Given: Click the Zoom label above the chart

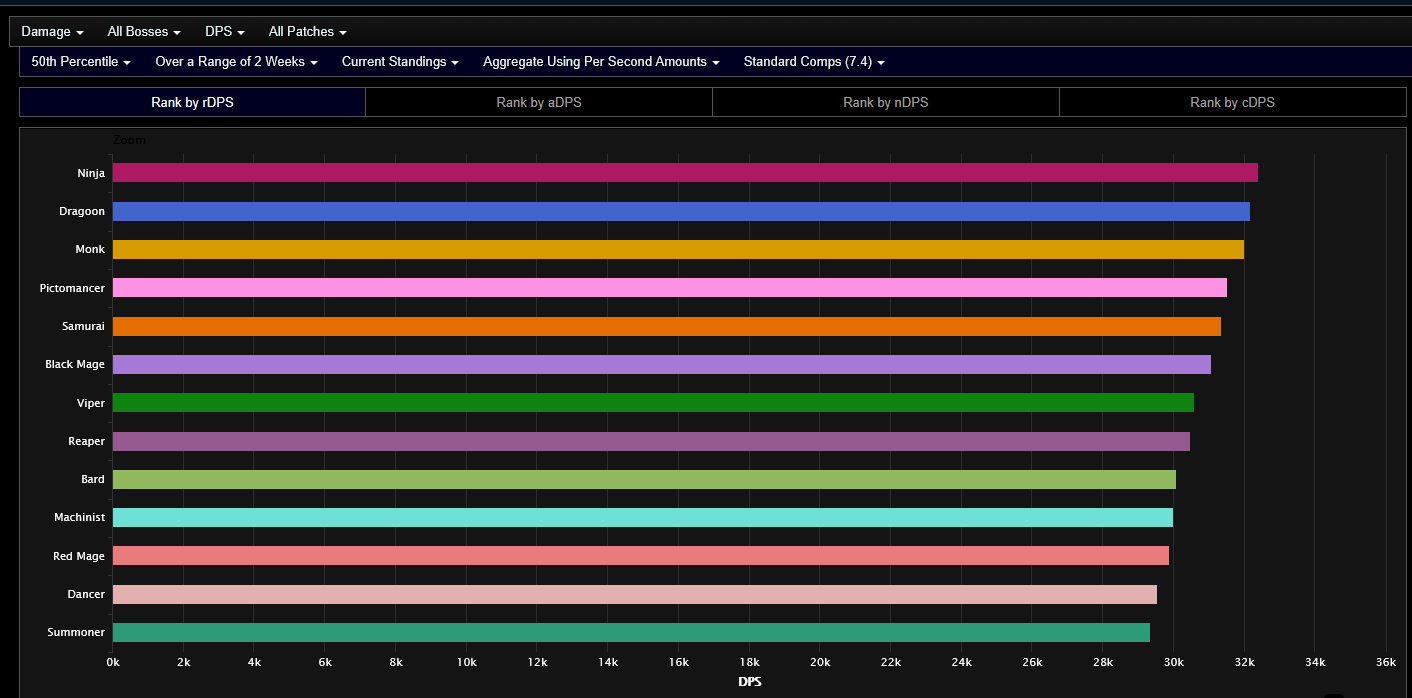Looking at the screenshot, I should [130, 141].
